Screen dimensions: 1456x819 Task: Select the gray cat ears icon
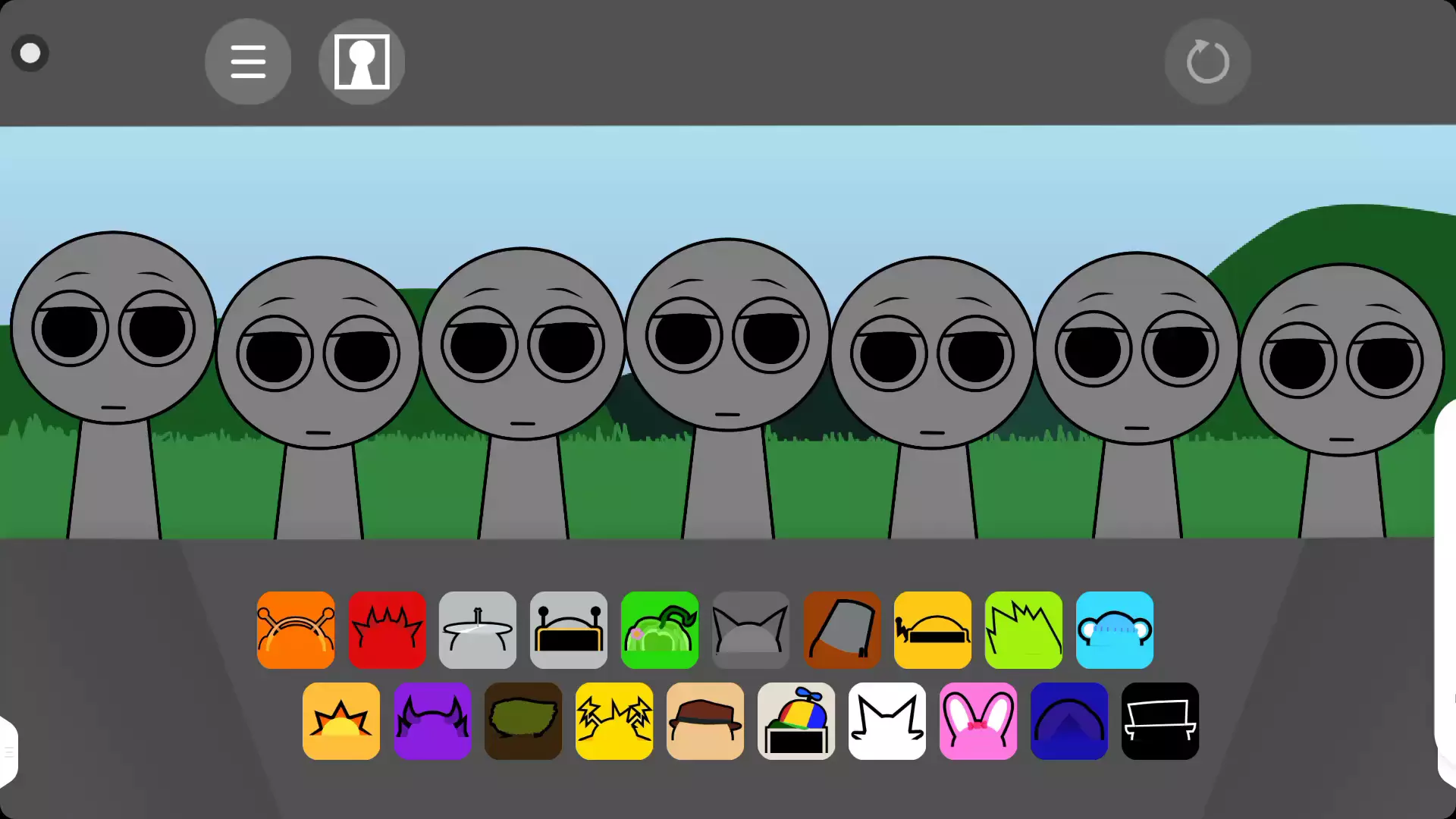click(x=751, y=630)
